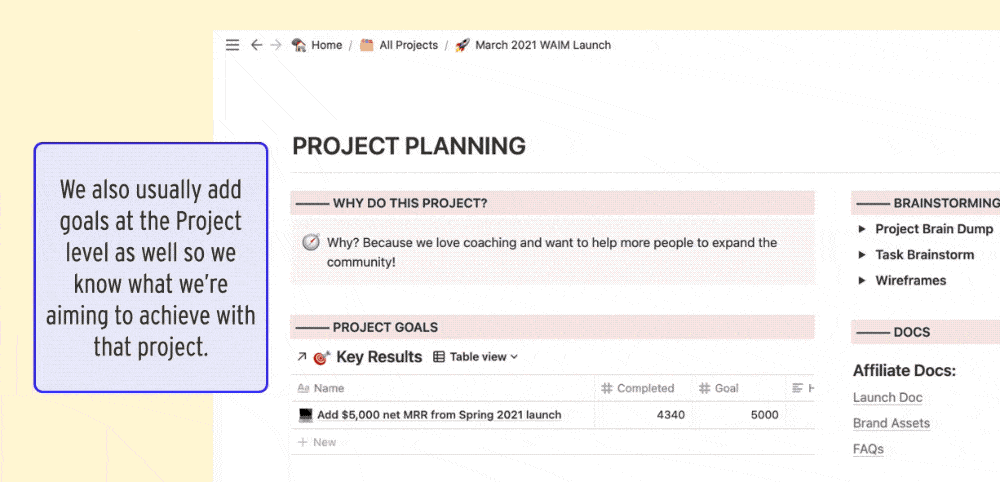Screen dimensions: 1000x482
Task: Click the back navigation arrow
Action: coord(257,45)
